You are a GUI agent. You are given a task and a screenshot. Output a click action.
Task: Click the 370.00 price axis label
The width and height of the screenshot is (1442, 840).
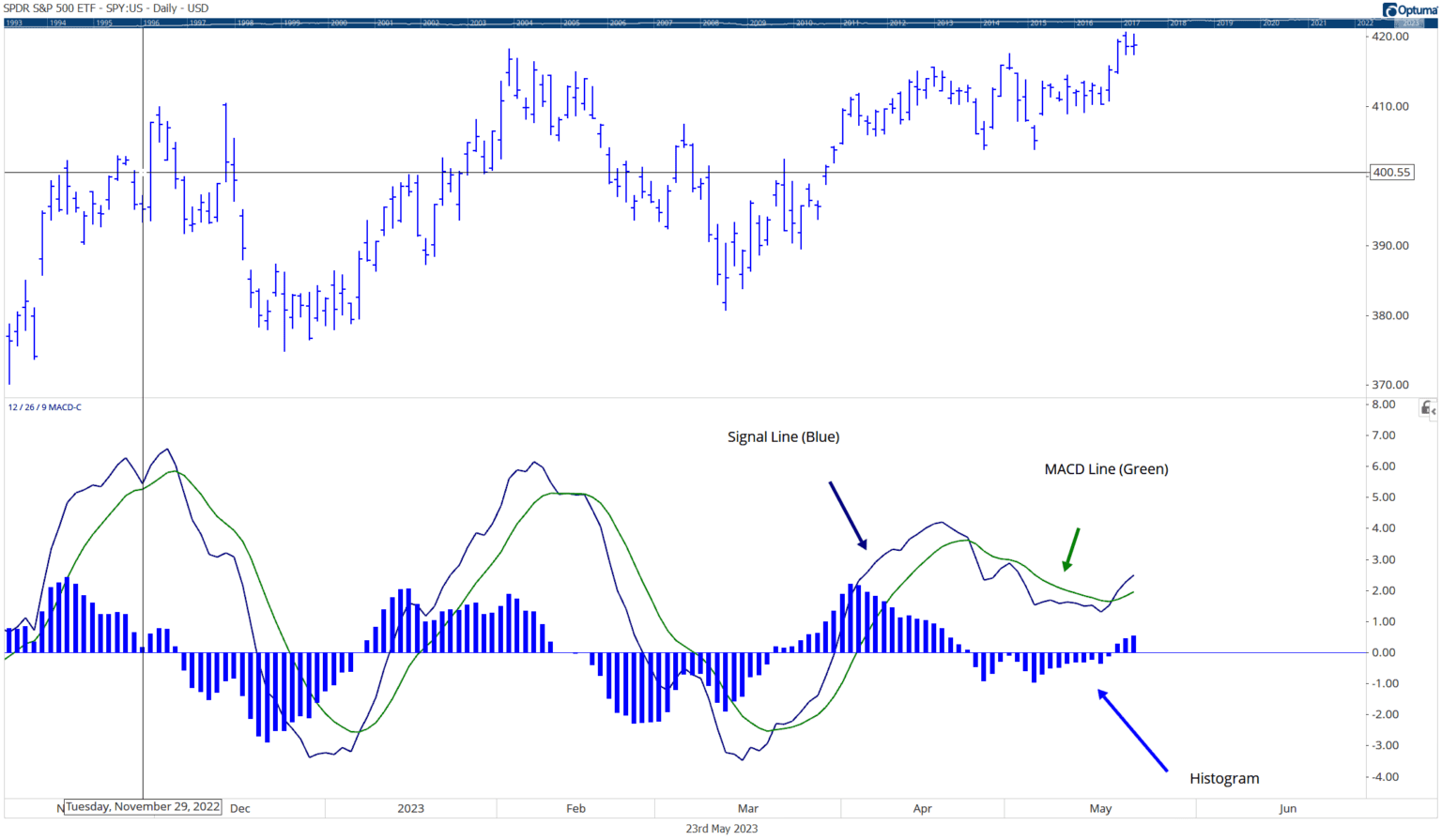(1390, 384)
